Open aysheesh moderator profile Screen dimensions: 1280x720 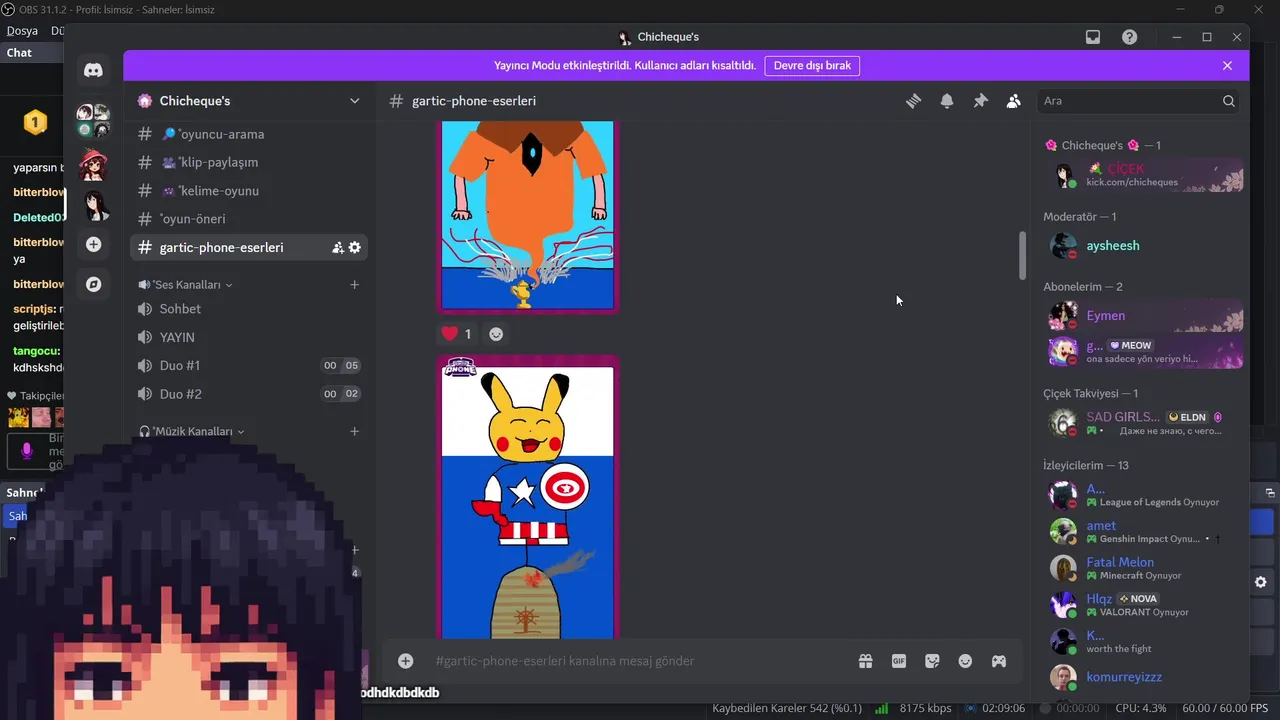(x=1144, y=246)
